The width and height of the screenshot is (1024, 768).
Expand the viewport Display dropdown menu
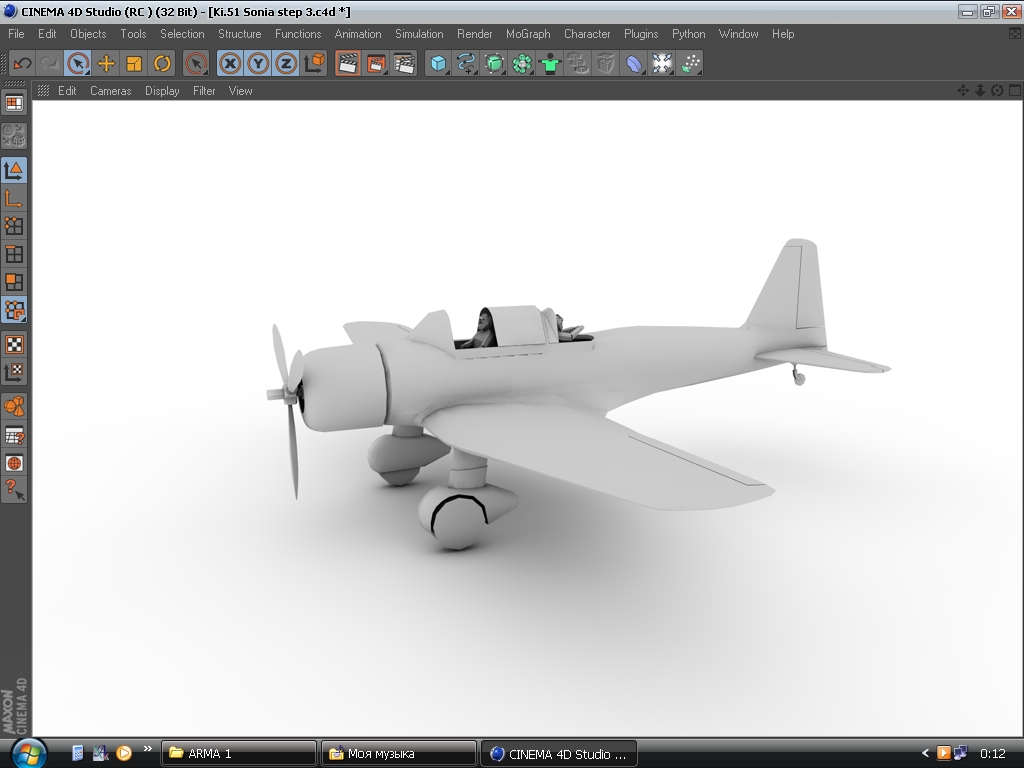(162, 91)
